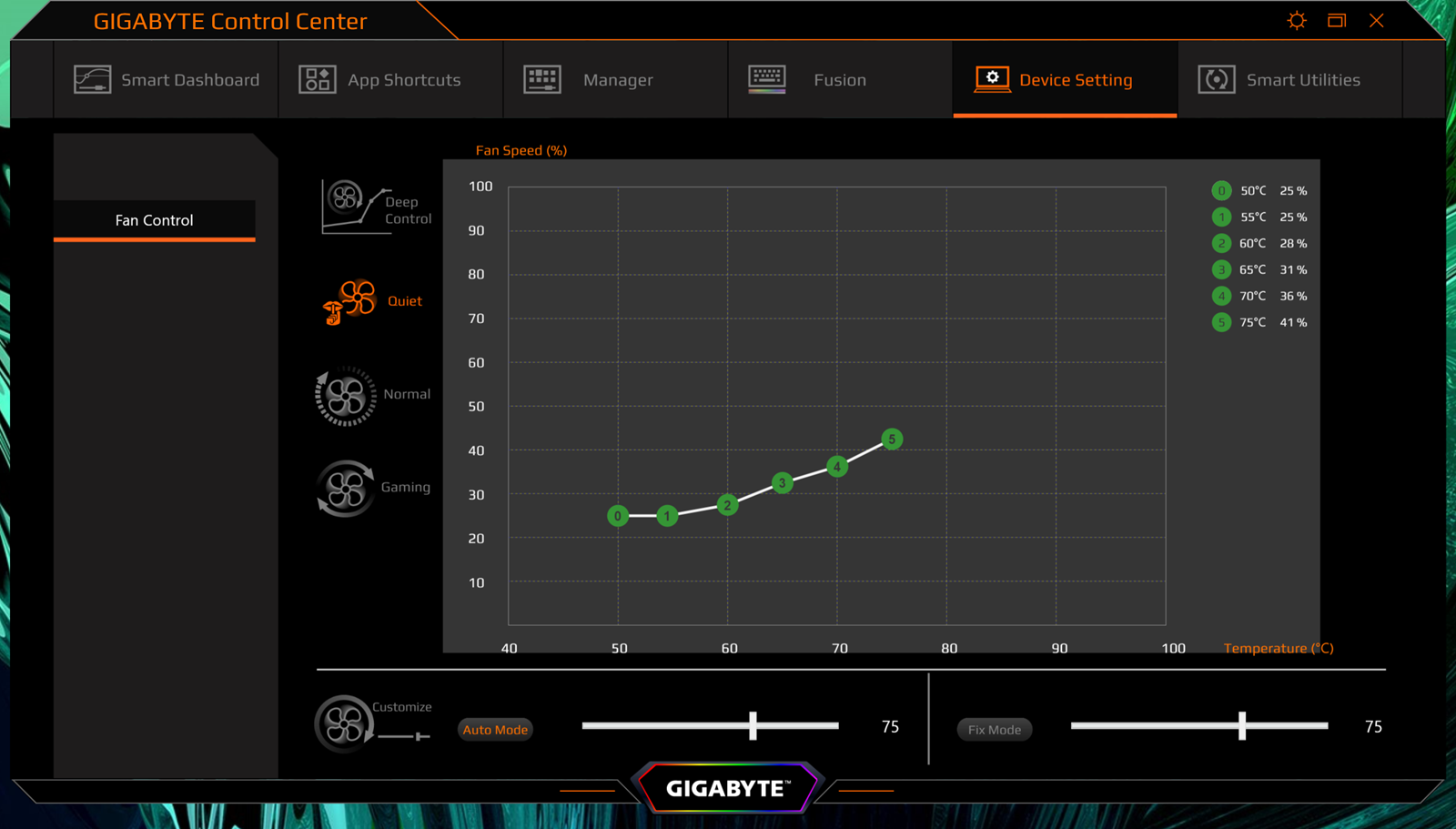
Task: Open the Smart Dashboard tab
Action: coord(167,80)
